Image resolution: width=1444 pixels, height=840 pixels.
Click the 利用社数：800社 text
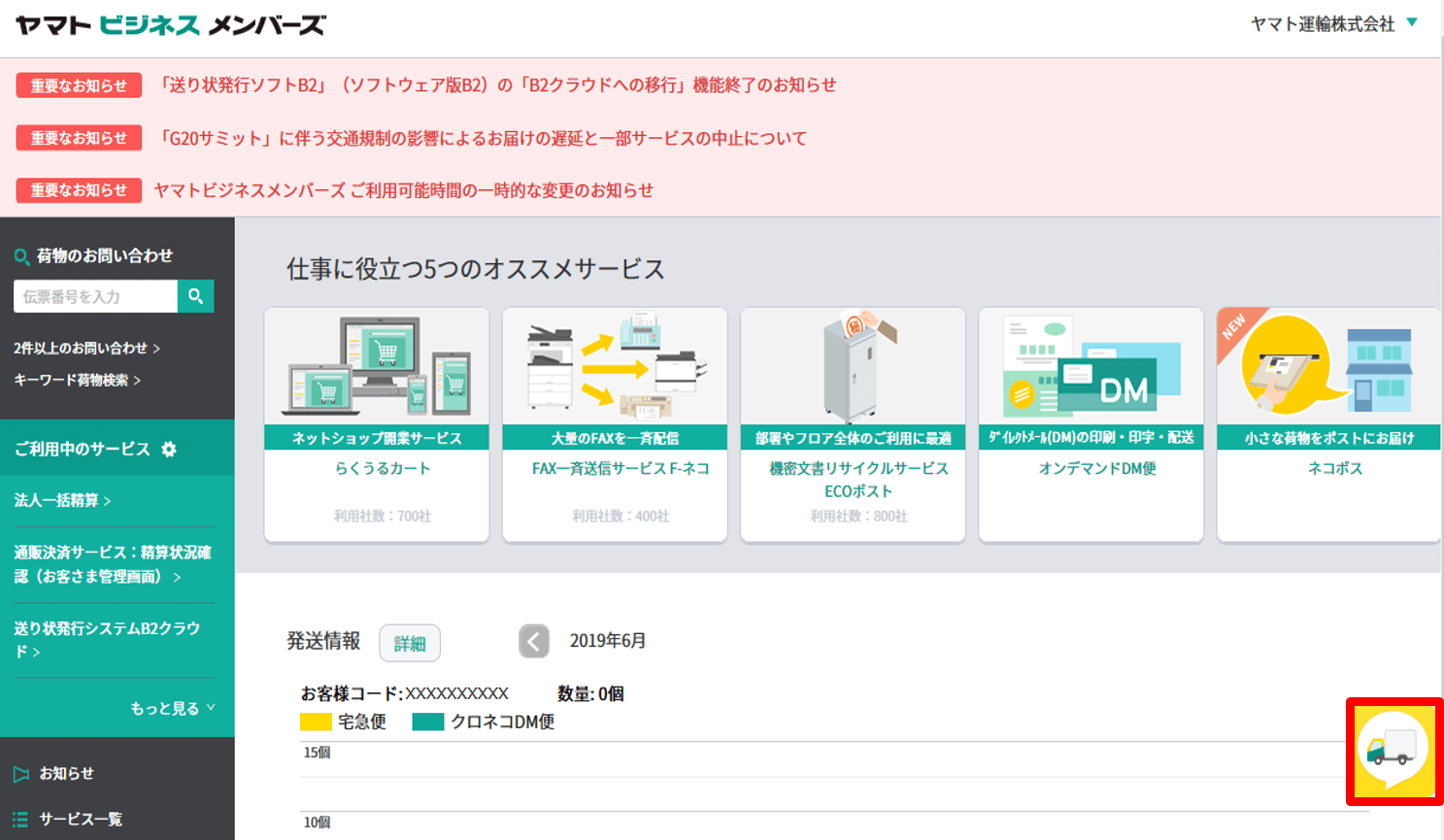[858, 517]
